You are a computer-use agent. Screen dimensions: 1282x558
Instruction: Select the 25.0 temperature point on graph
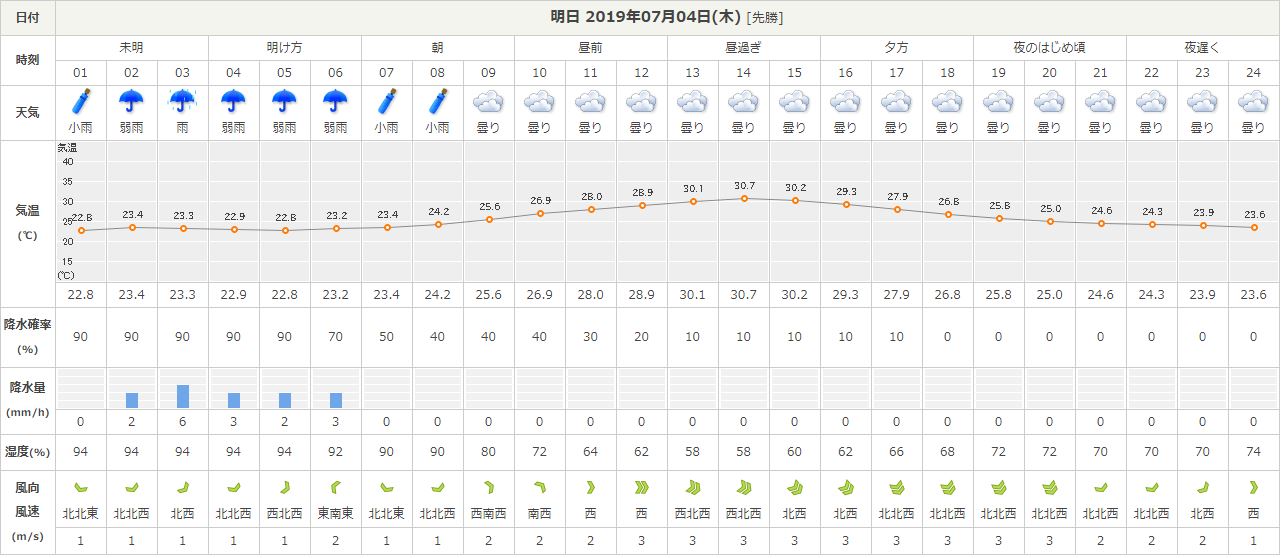pyautogui.click(x=1050, y=221)
